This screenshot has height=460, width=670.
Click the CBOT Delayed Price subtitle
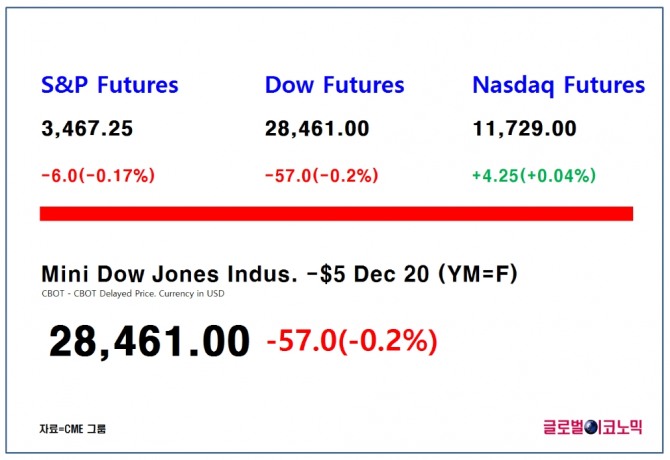coord(115,294)
